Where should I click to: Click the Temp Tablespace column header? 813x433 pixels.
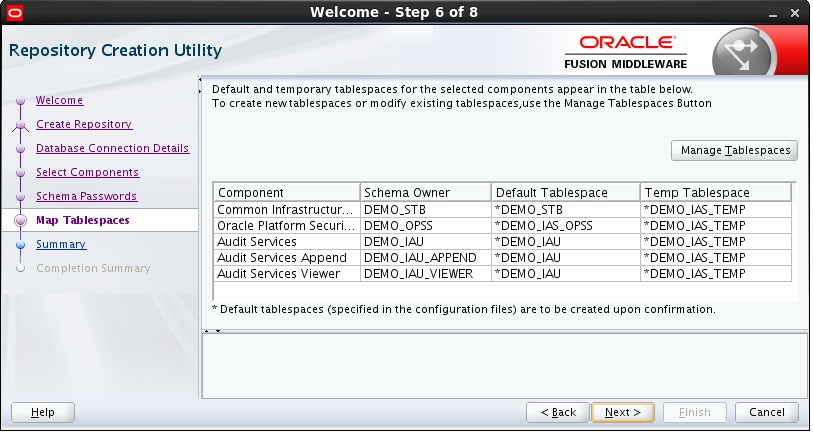coord(716,192)
